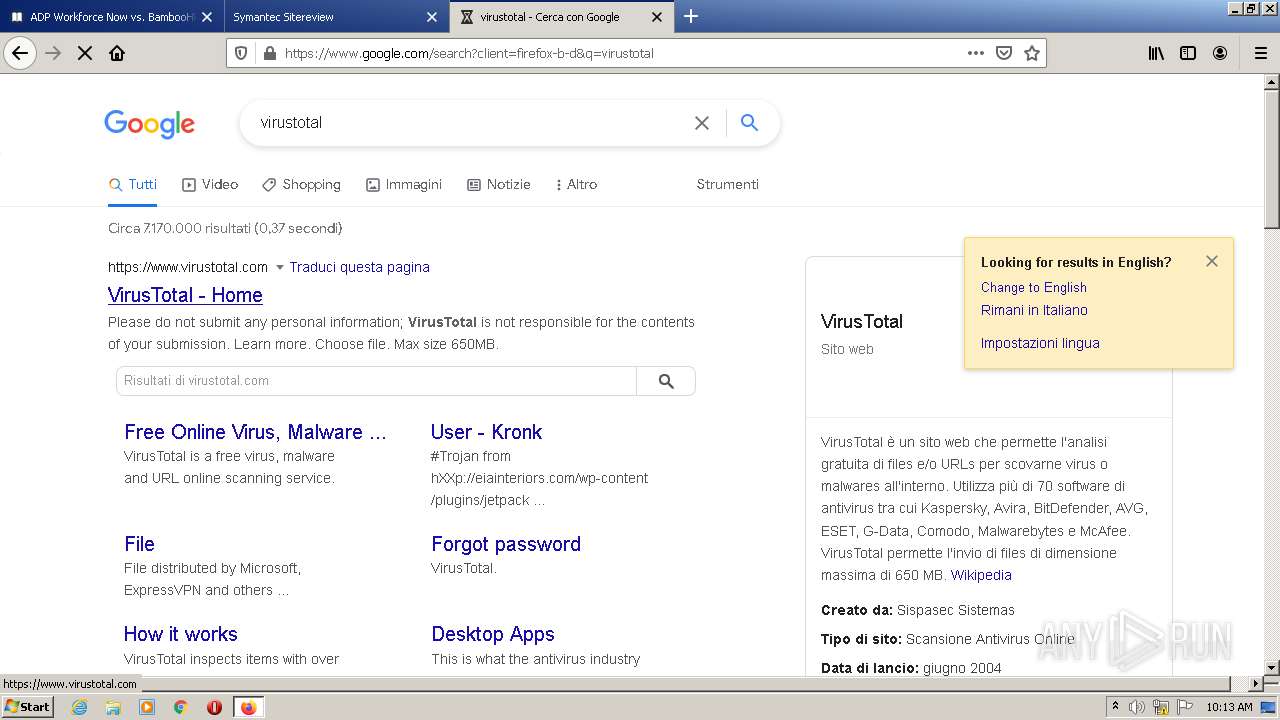Expand the result options arrow next to virustotal.com

[x=280, y=267]
